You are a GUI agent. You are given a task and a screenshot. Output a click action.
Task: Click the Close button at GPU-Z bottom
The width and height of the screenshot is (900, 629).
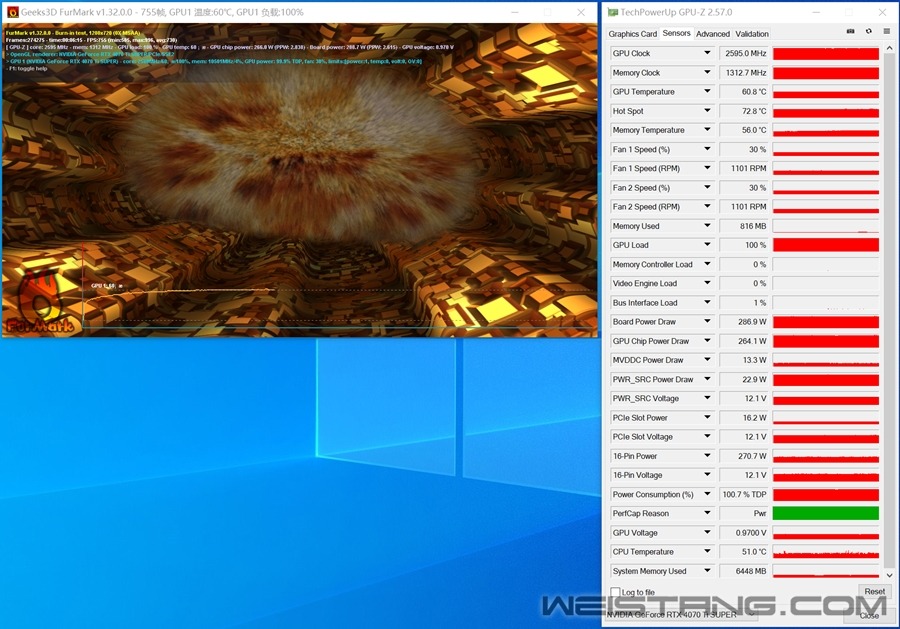(868, 615)
